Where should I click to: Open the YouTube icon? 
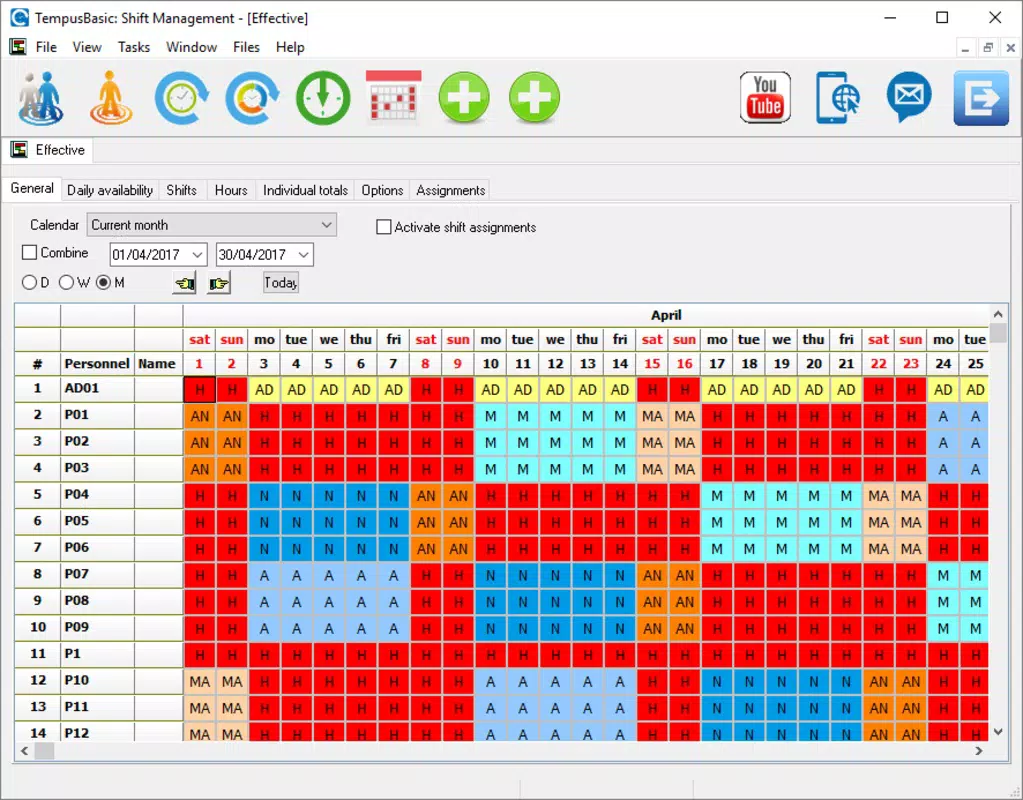click(x=765, y=98)
